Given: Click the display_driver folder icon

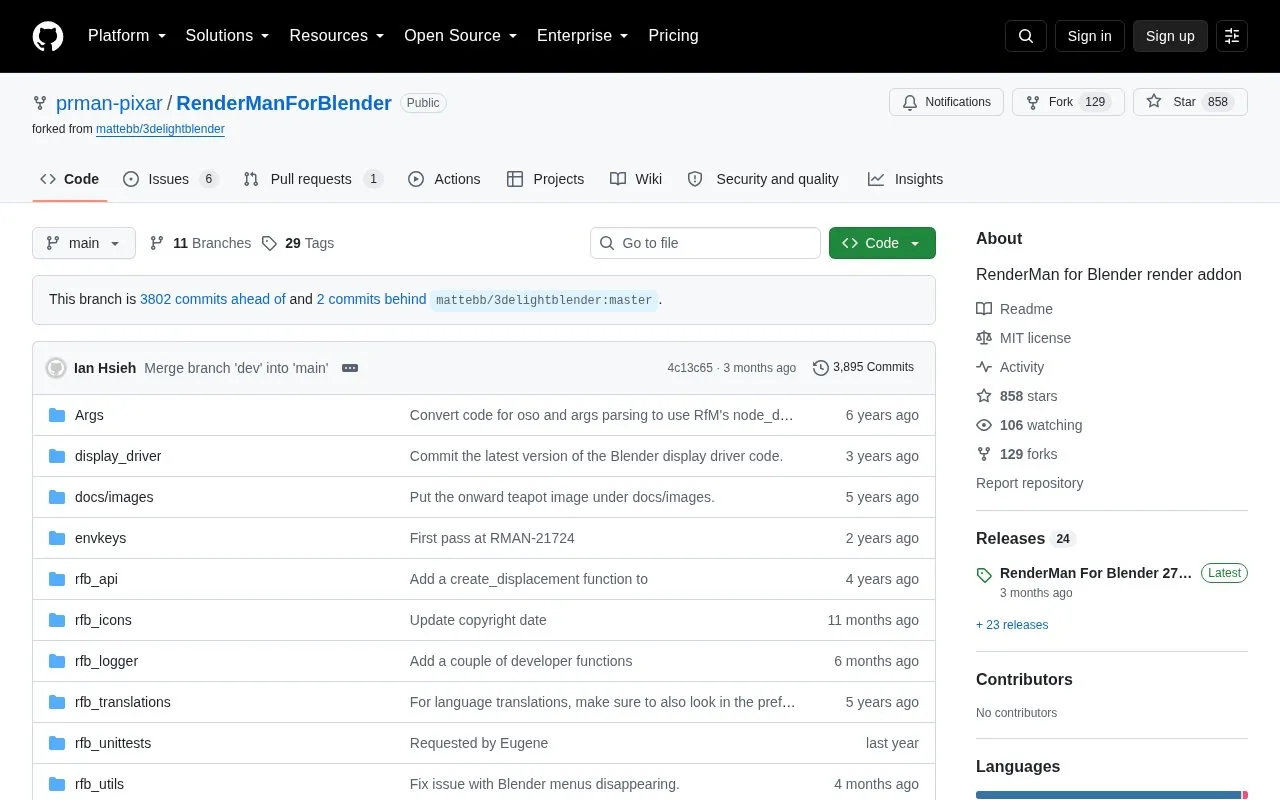Looking at the screenshot, I should [x=57, y=456].
